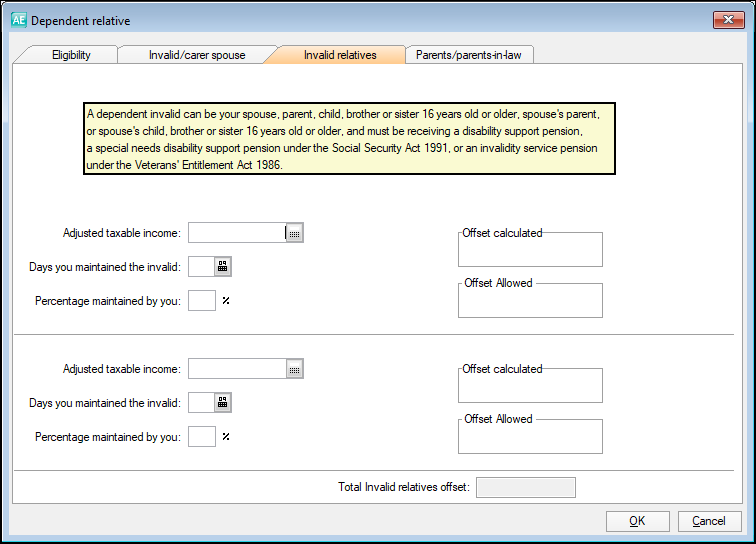Click the second Days you maintained the invalid field
Screen dimensions: 756x544
click(201, 402)
